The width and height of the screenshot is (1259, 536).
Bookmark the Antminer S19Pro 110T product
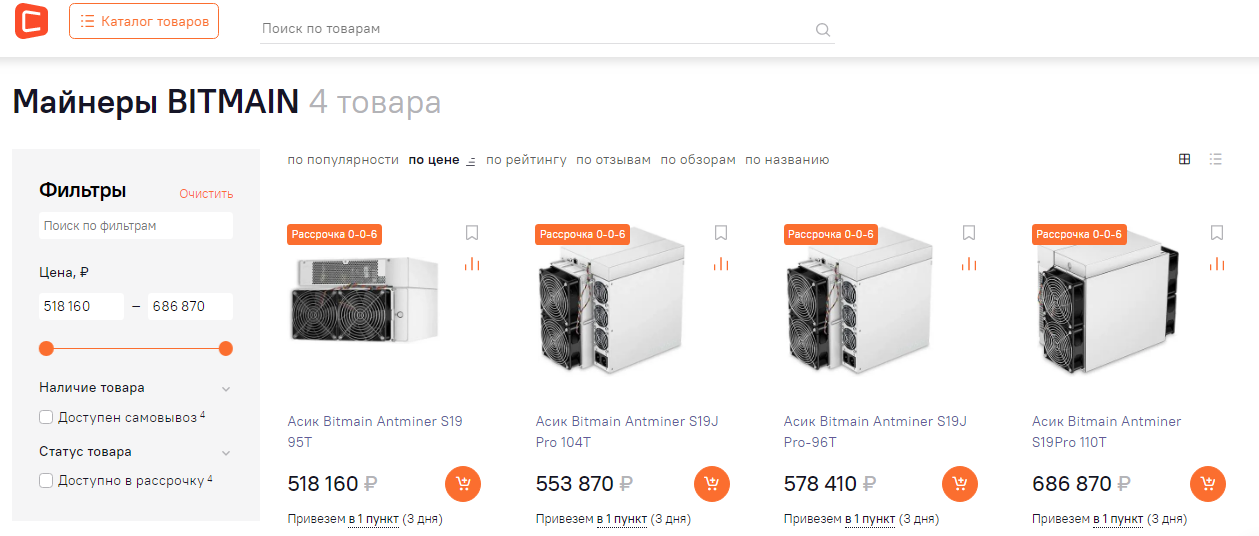click(1217, 233)
